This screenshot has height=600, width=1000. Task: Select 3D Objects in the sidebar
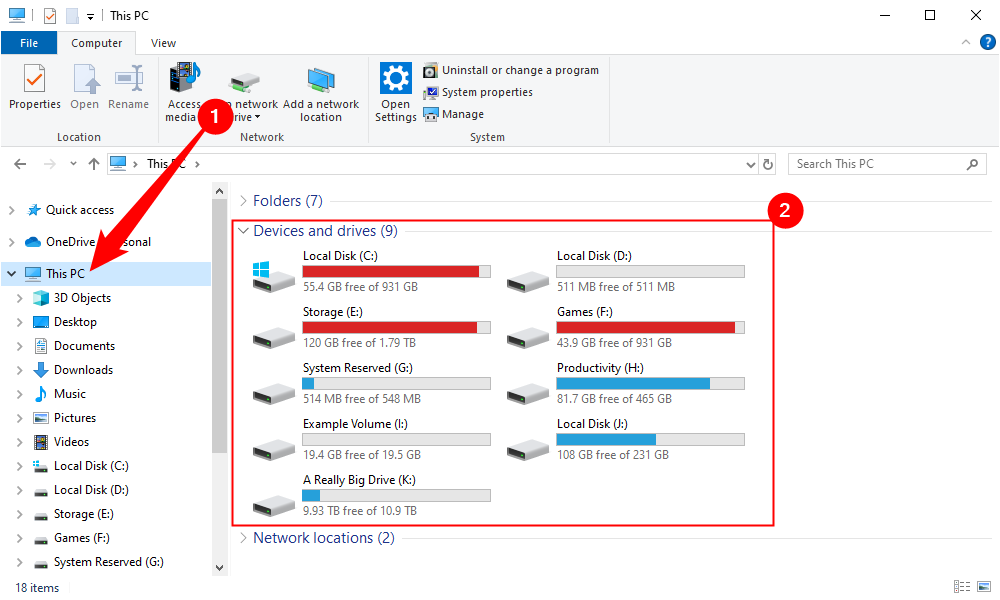coord(82,298)
